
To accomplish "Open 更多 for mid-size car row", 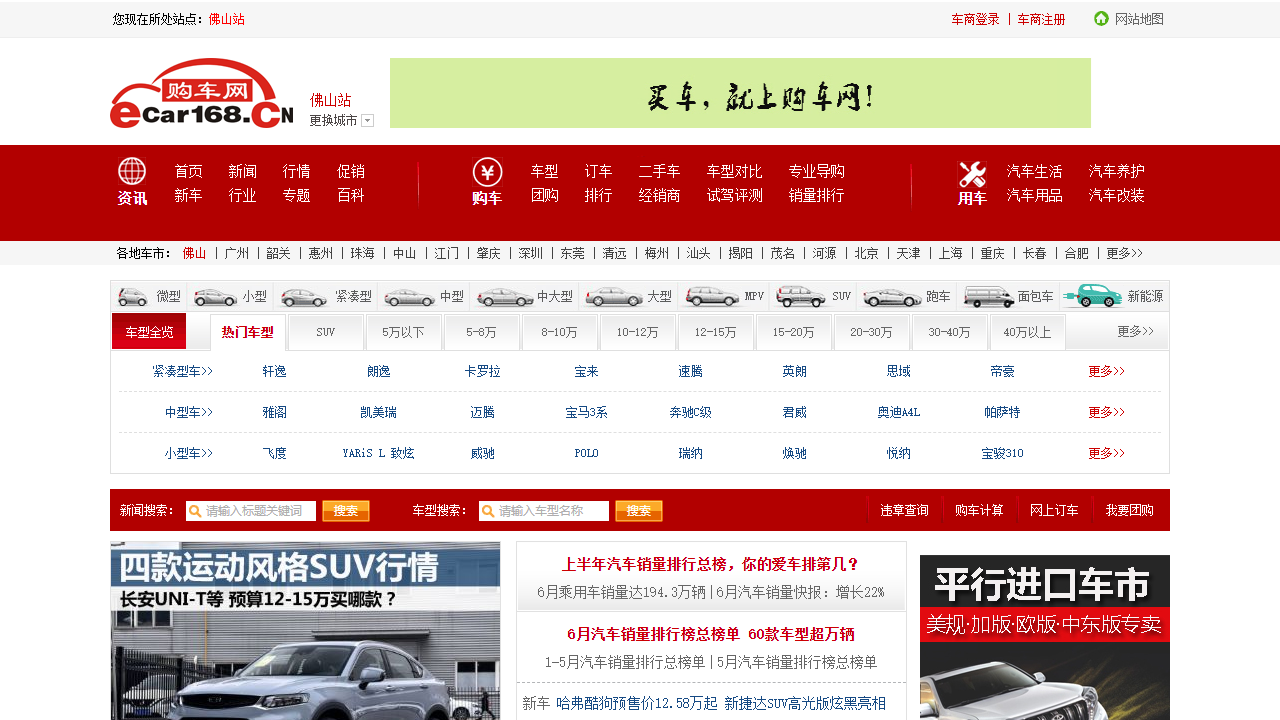I will [x=1106, y=412].
